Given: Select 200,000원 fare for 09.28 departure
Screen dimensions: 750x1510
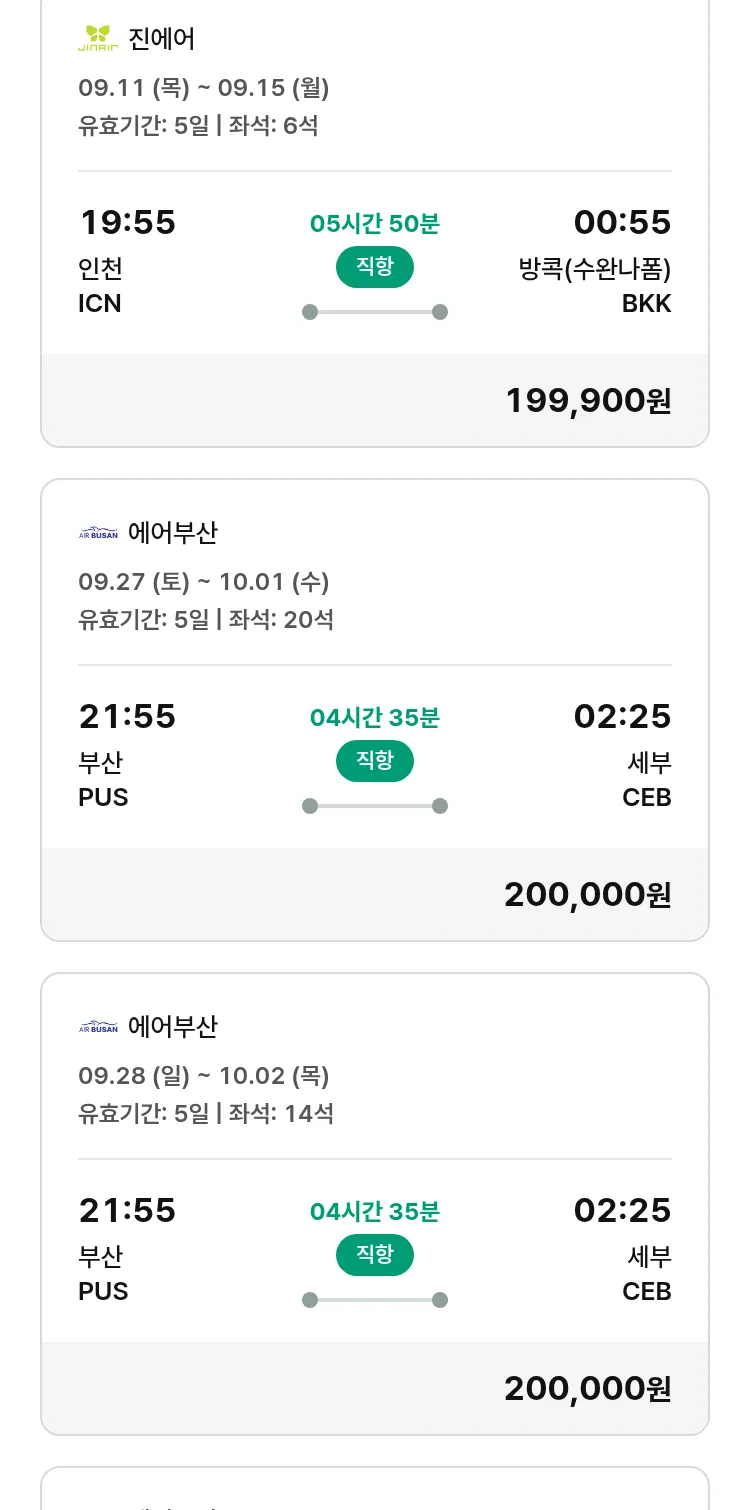Looking at the screenshot, I should pos(588,1389).
